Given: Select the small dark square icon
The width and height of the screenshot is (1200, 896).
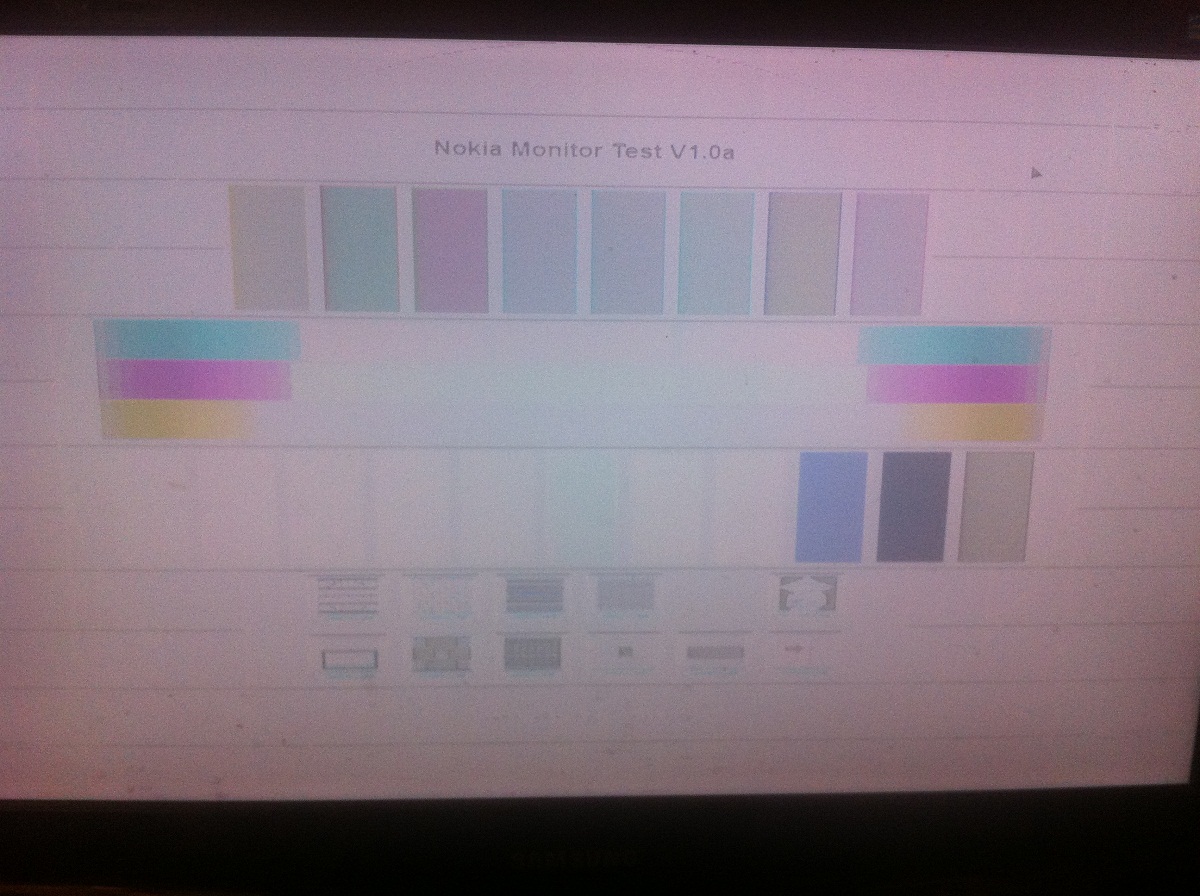Looking at the screenshot, I should 626,653.
